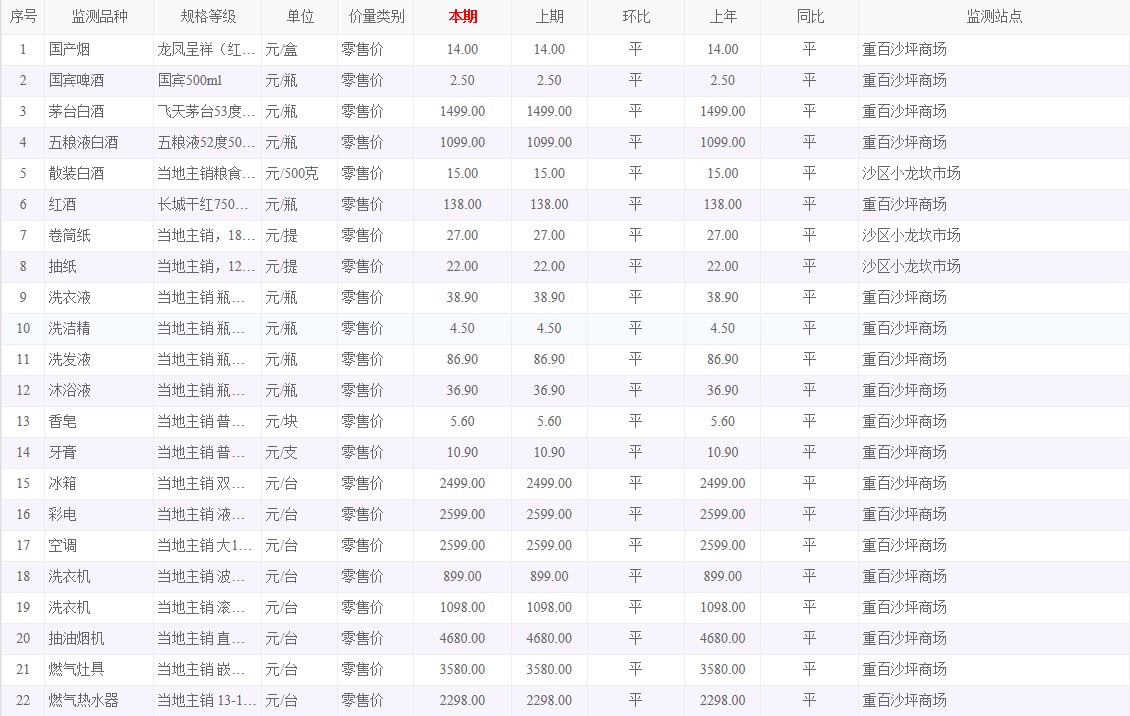
Task: Click 本期 price 10.90 for 牙膏
Action: 463,452
